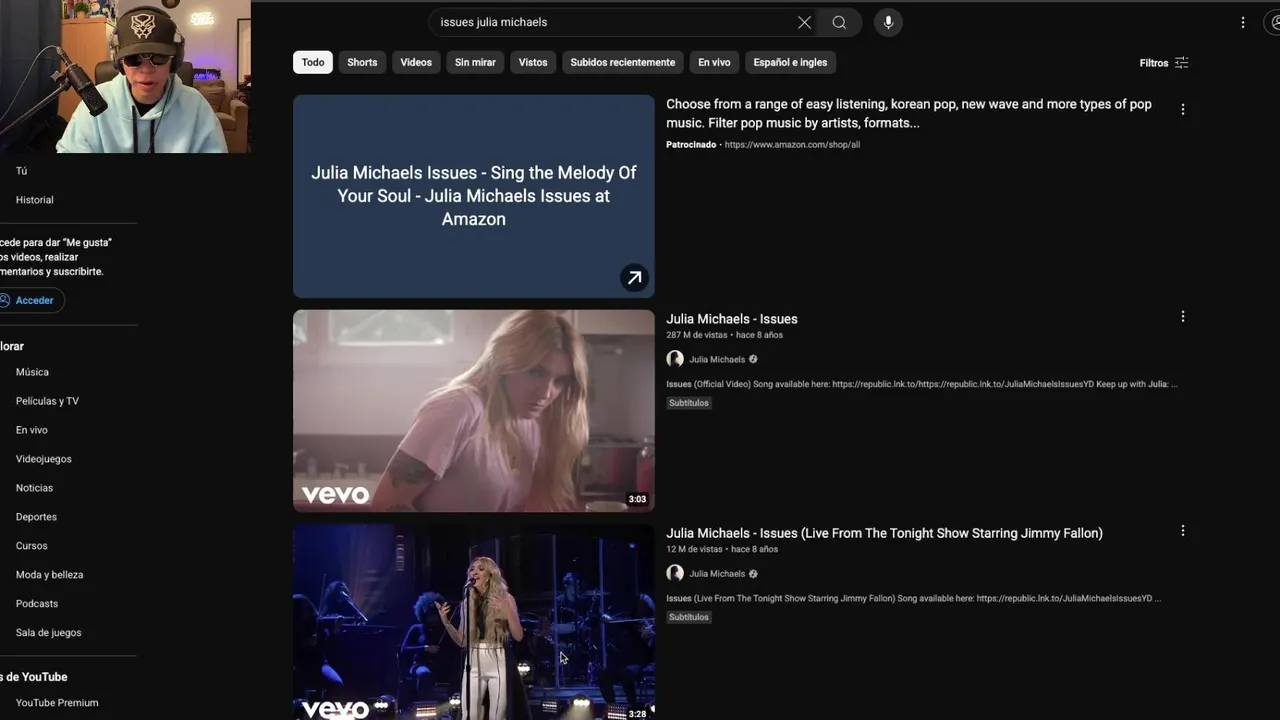Open Películas y TV in the sidebar
The height and width of the screenshot is (720, 1280).
click(x=47, y=401)
